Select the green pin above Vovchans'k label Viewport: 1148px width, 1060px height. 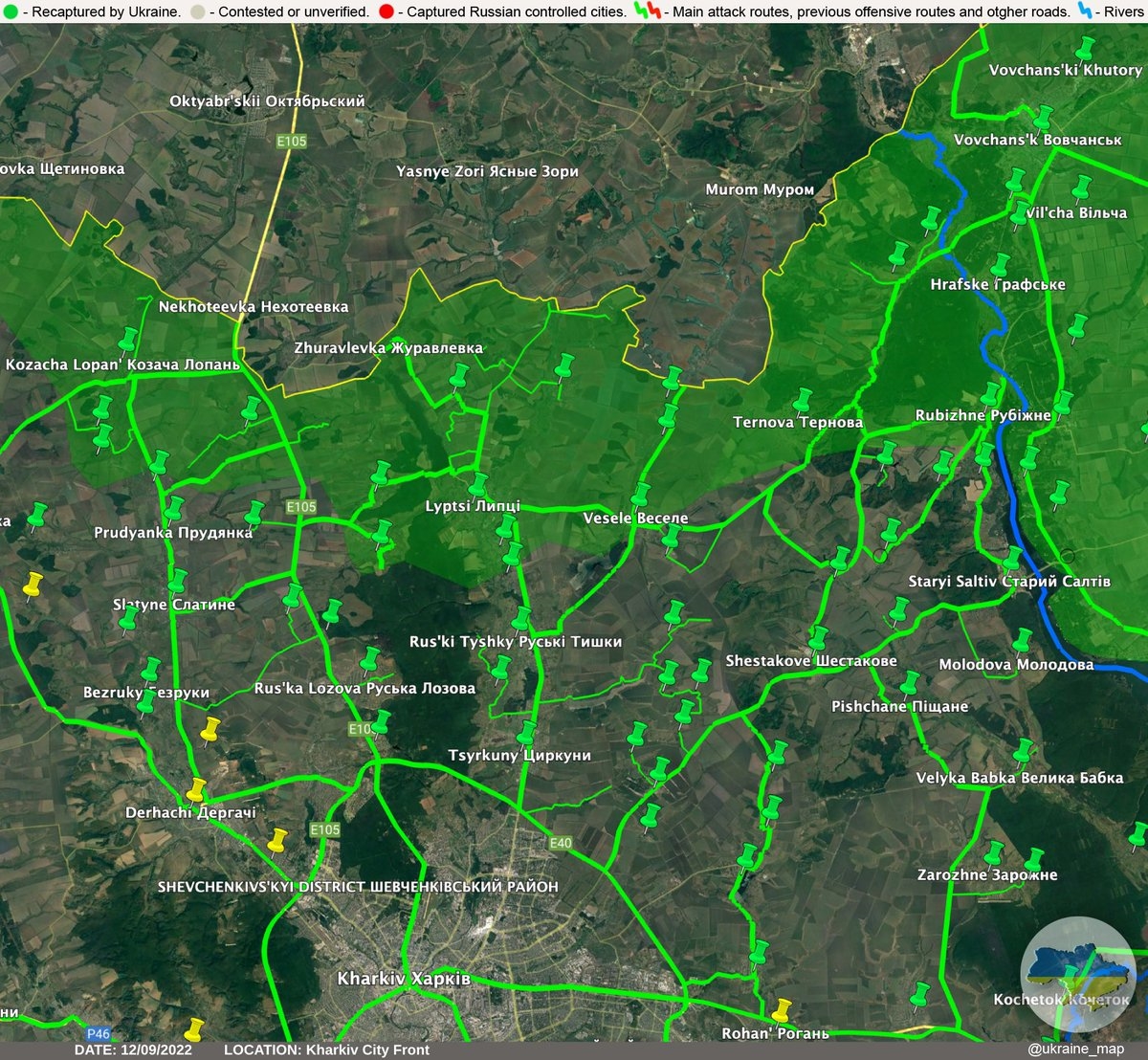tap(1044, 117)
